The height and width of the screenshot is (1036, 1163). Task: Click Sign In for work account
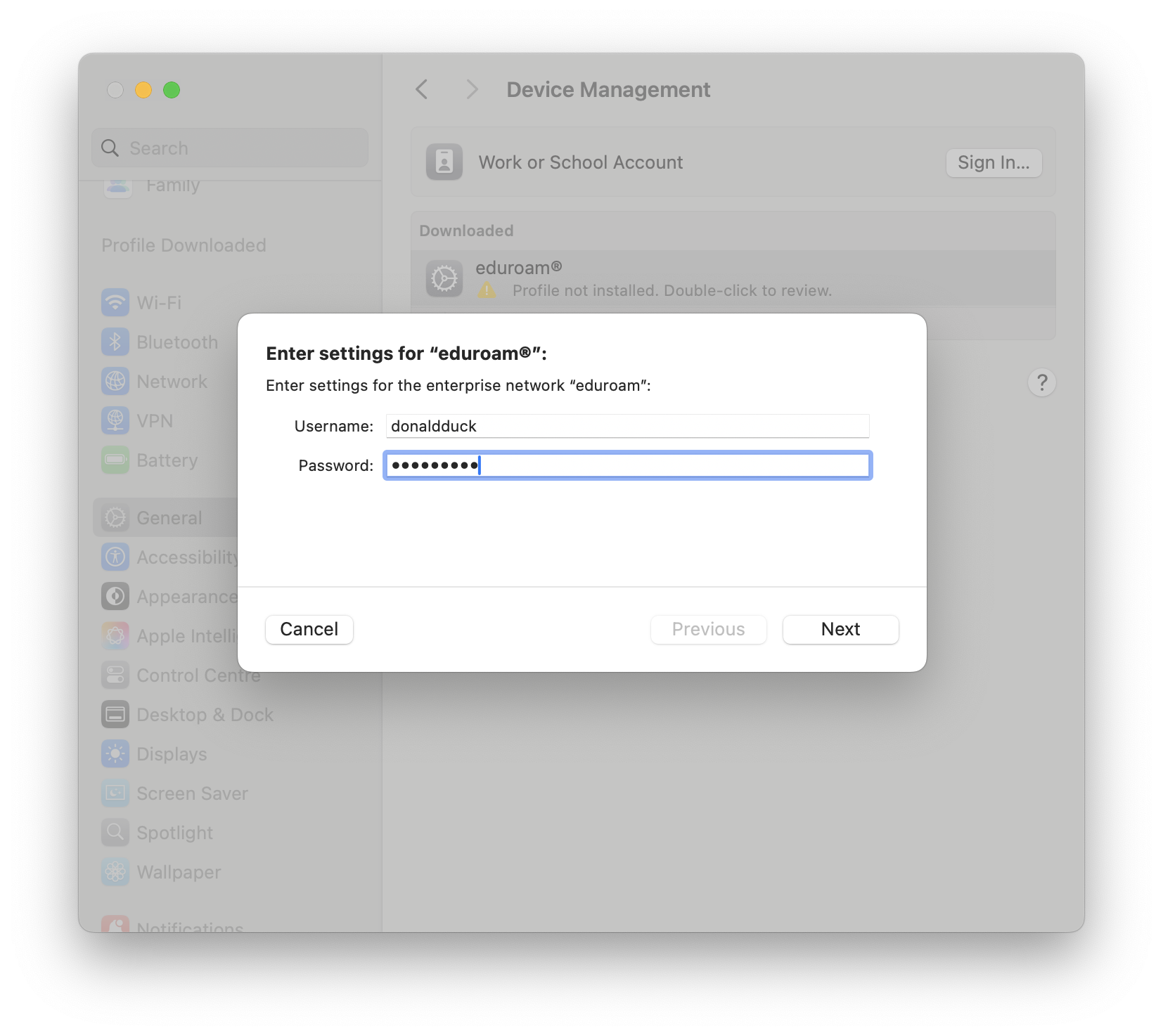[993, 163]
